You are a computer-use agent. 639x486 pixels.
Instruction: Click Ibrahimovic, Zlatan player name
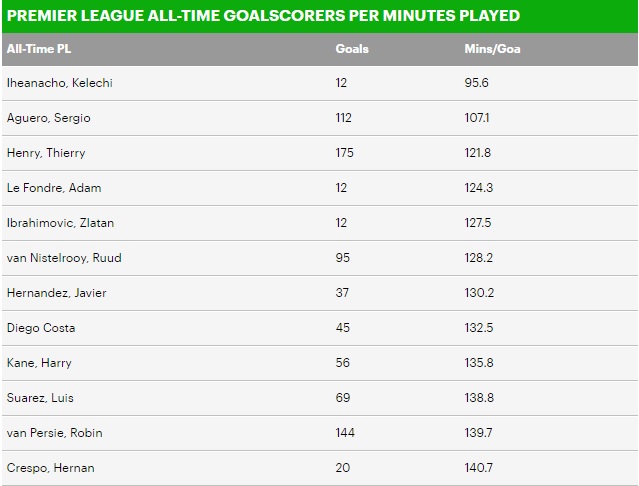60,223
